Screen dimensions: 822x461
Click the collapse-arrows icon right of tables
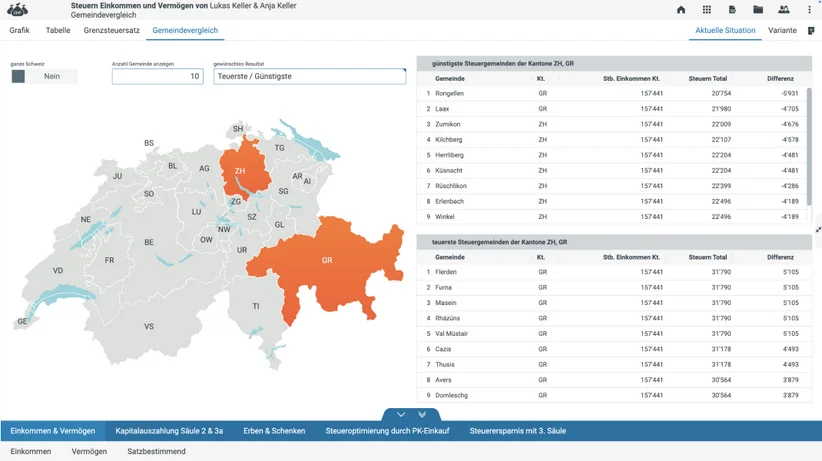tap(818, 230)
